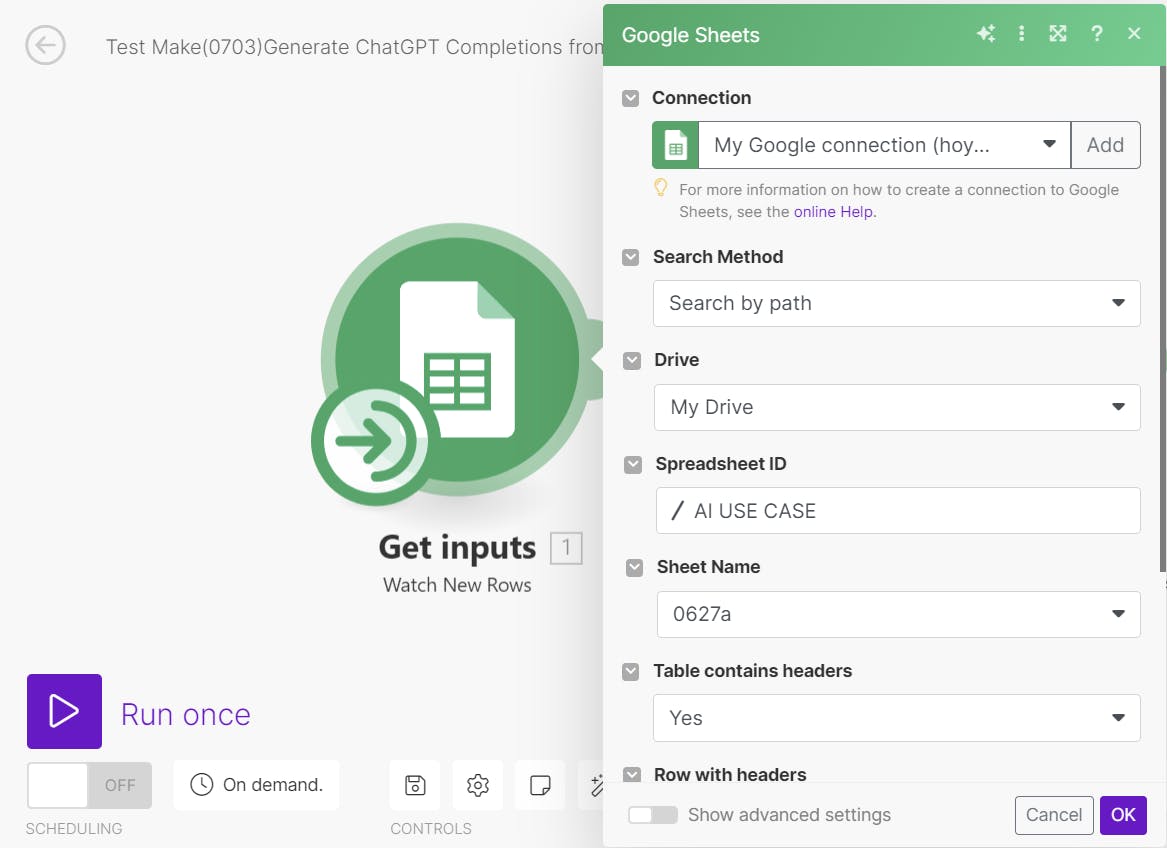Click the panel vertical scrollbar
Screen dimensions: 1167x848
pos(1162,319)
